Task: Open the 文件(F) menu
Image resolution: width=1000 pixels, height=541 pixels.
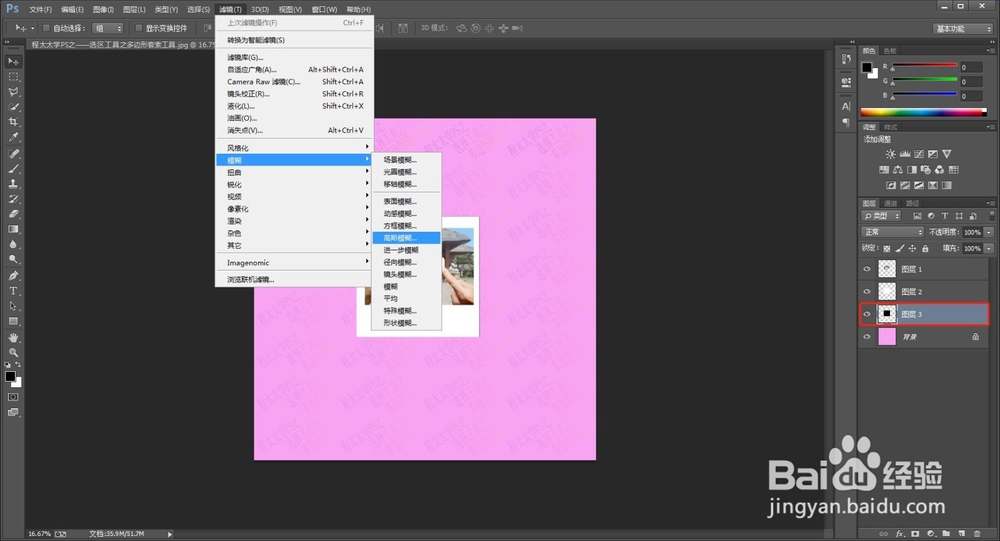Action: point(40,10)
